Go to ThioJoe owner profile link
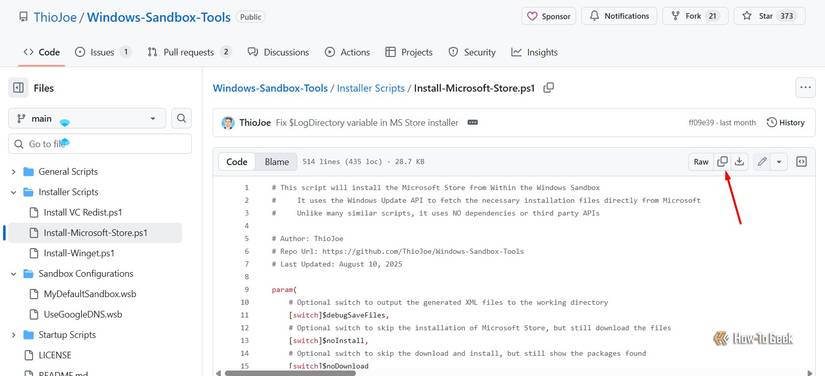 55,17
